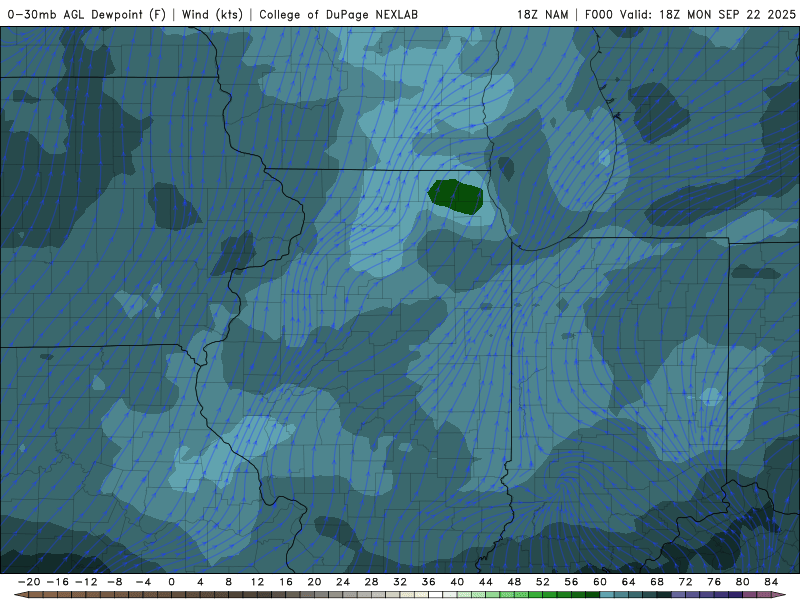Click the 68 value on the color scale
Viewport: 800px width, 600px height.
(x=657, y=582)
